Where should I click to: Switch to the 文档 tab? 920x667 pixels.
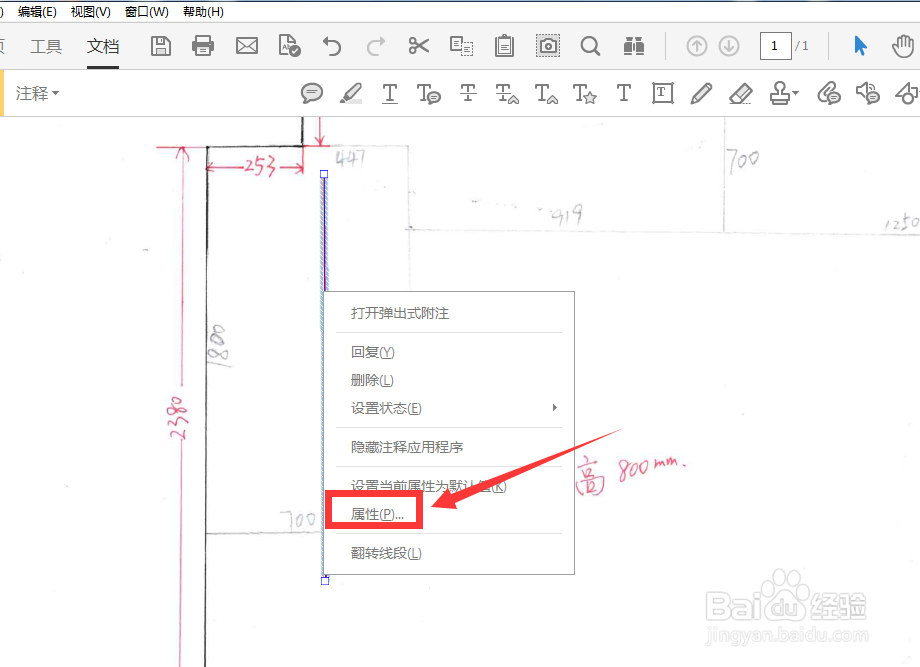point(103,46)
